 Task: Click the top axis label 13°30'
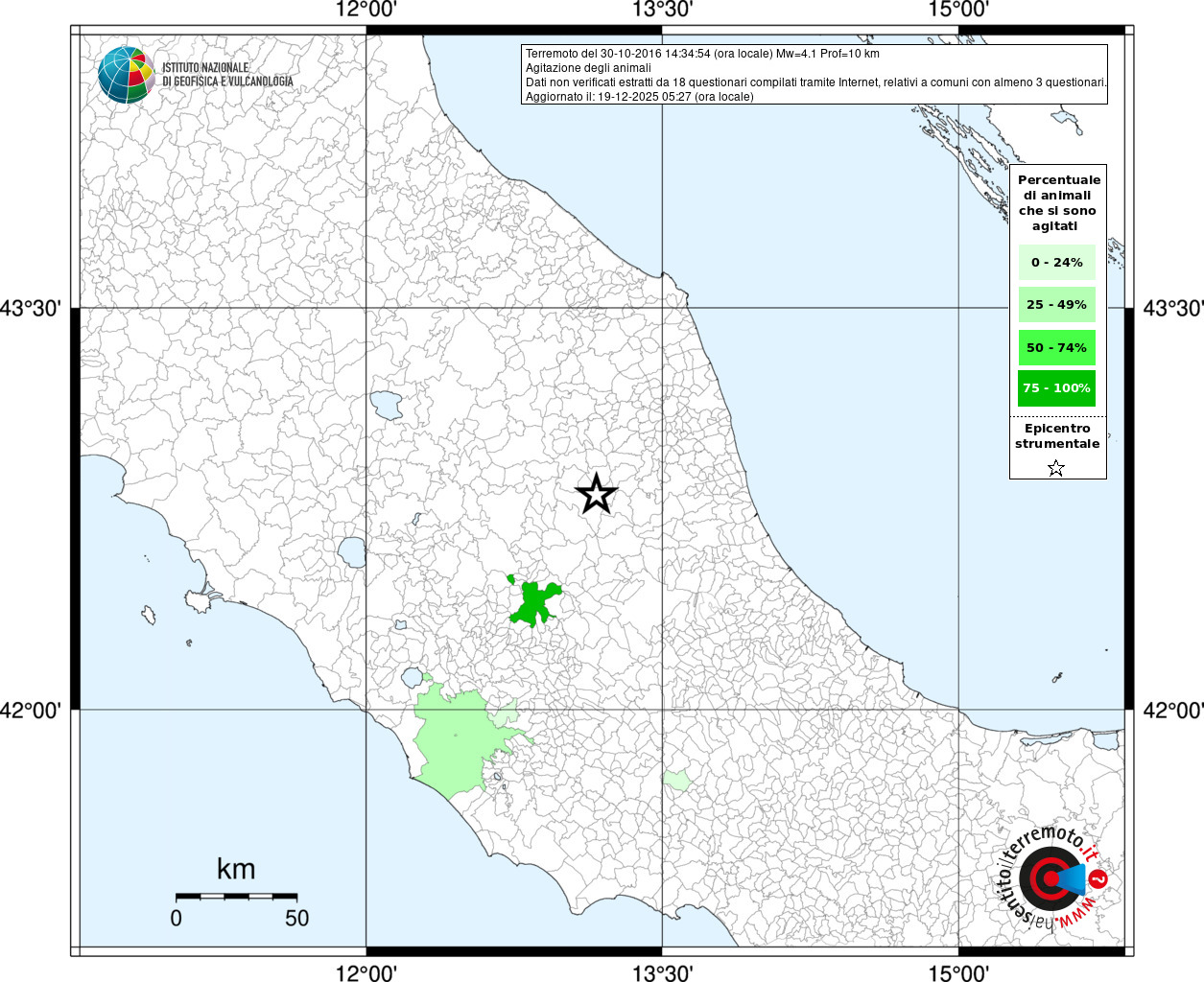click(662, 10)
